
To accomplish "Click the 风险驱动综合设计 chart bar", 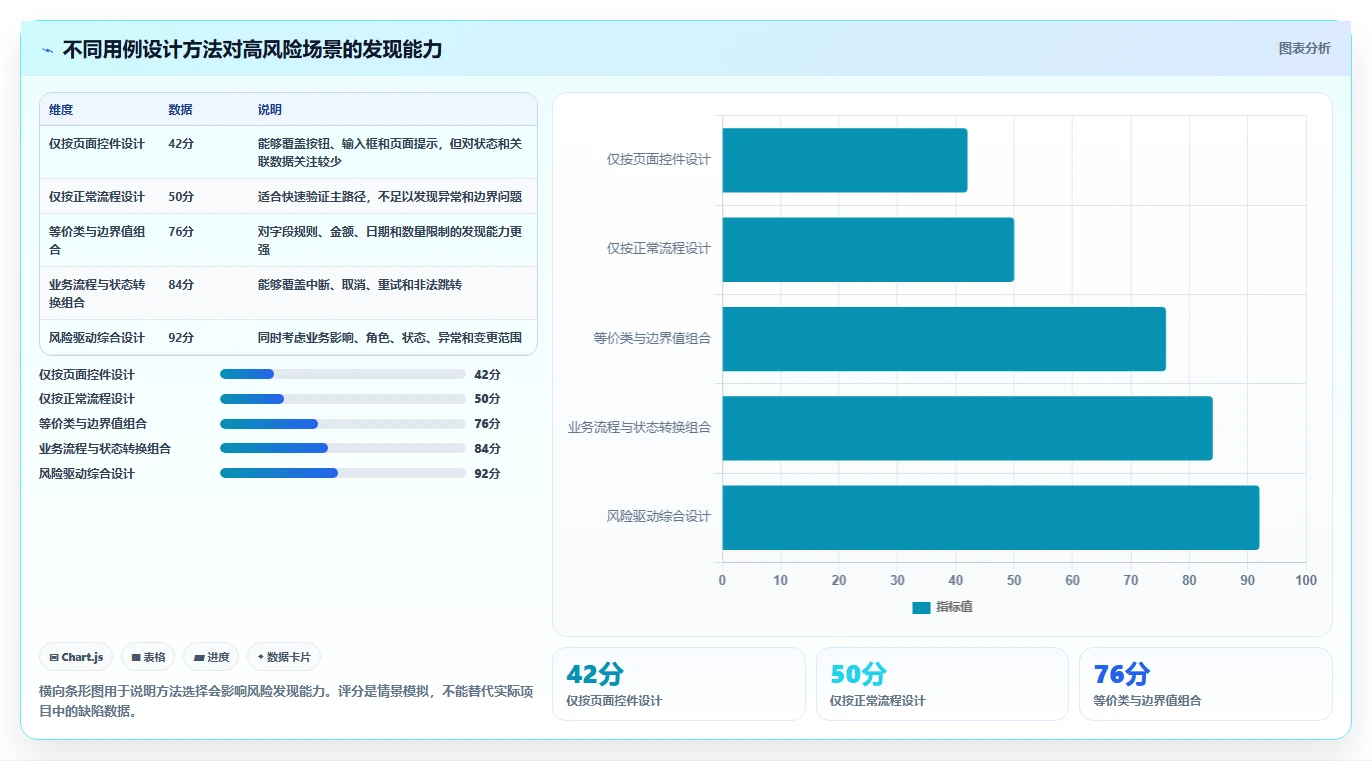I will (x=991, y=517).
